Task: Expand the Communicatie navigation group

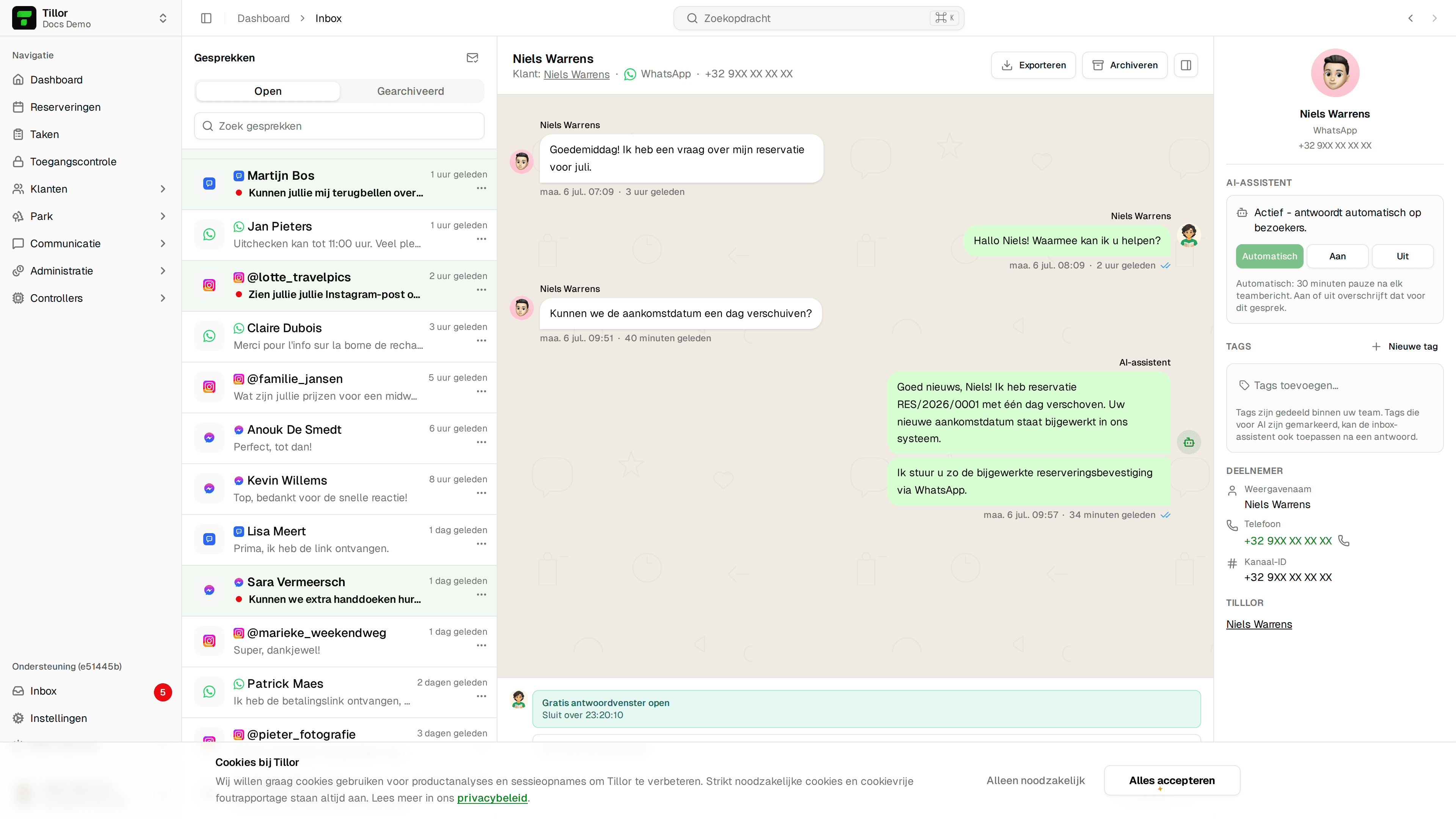Action: click(91, 243)
